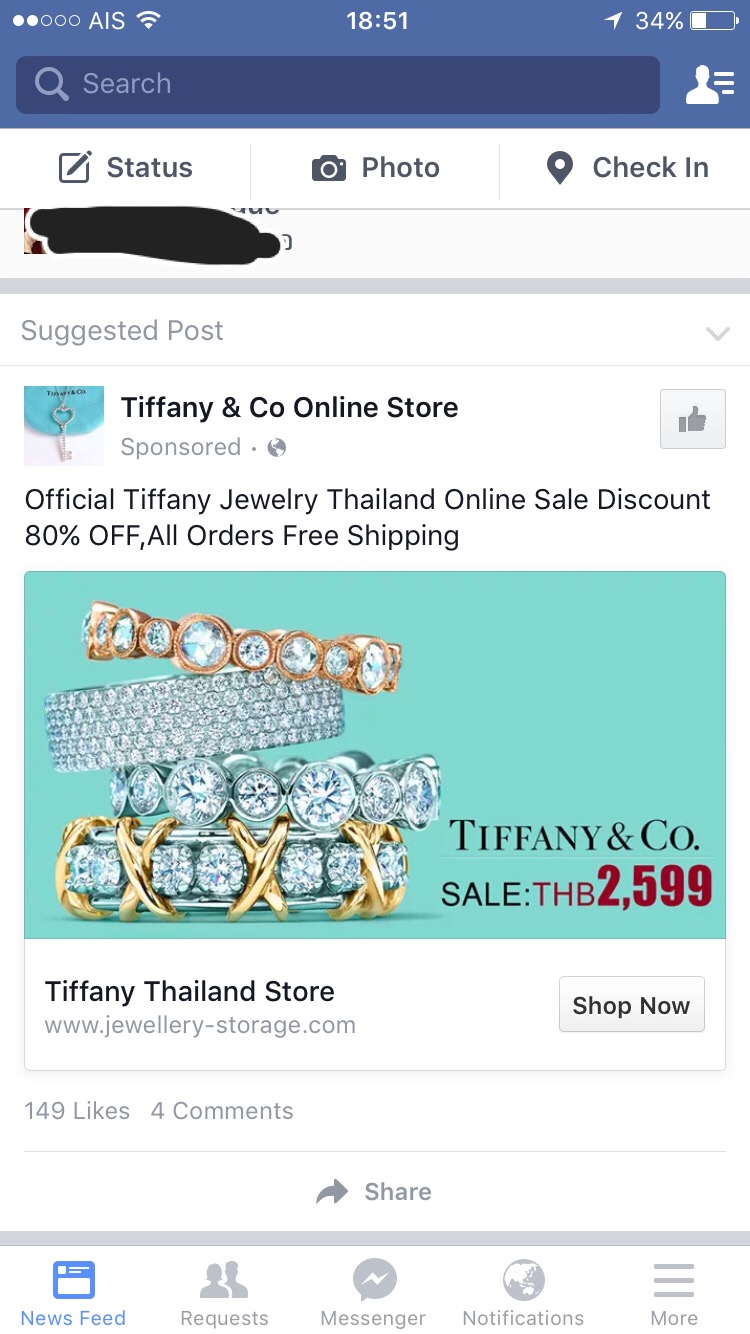Open friend list icon beside search bar

point(709,85)
